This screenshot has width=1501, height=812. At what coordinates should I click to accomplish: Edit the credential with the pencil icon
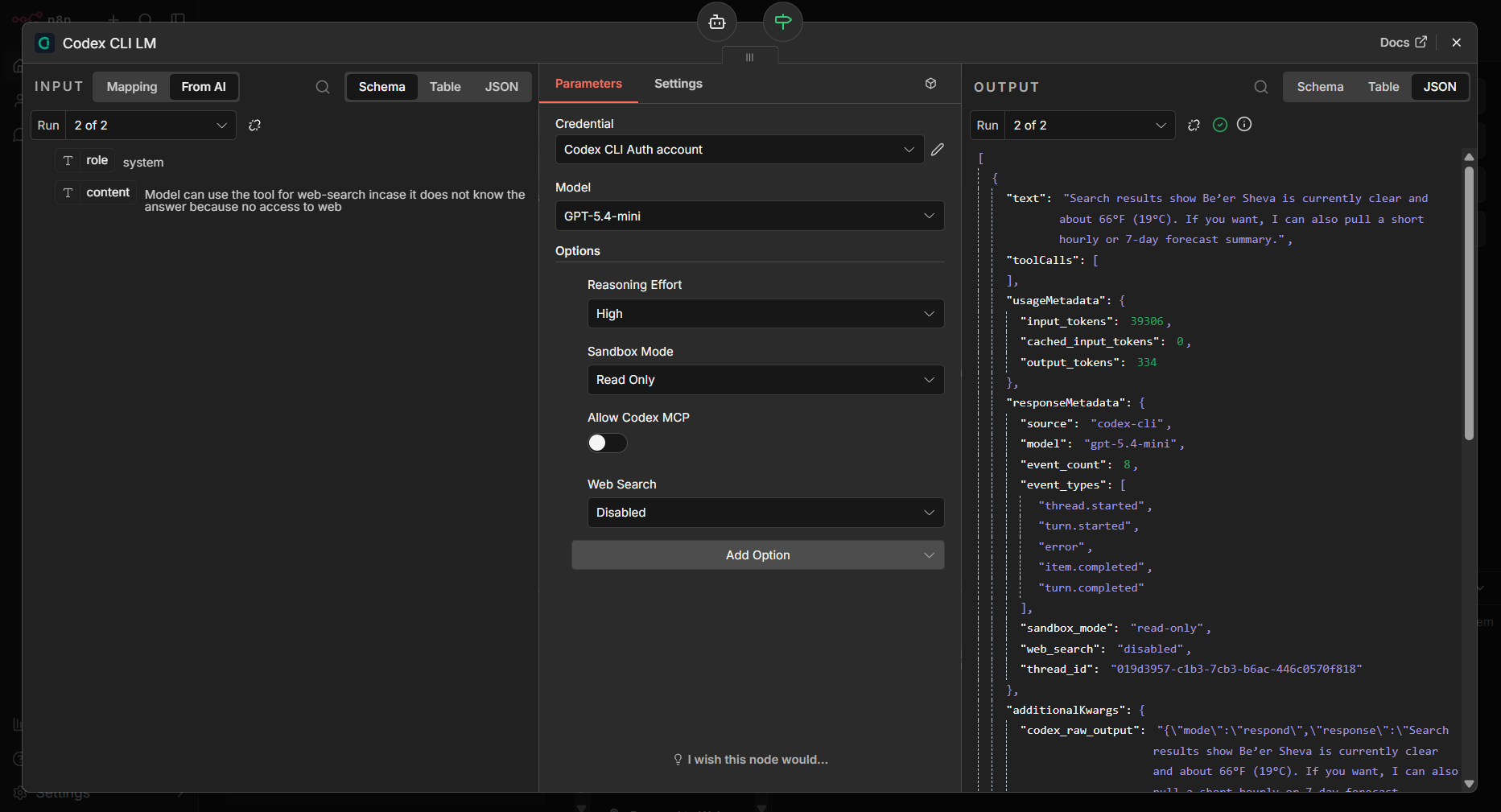point(938,149)
